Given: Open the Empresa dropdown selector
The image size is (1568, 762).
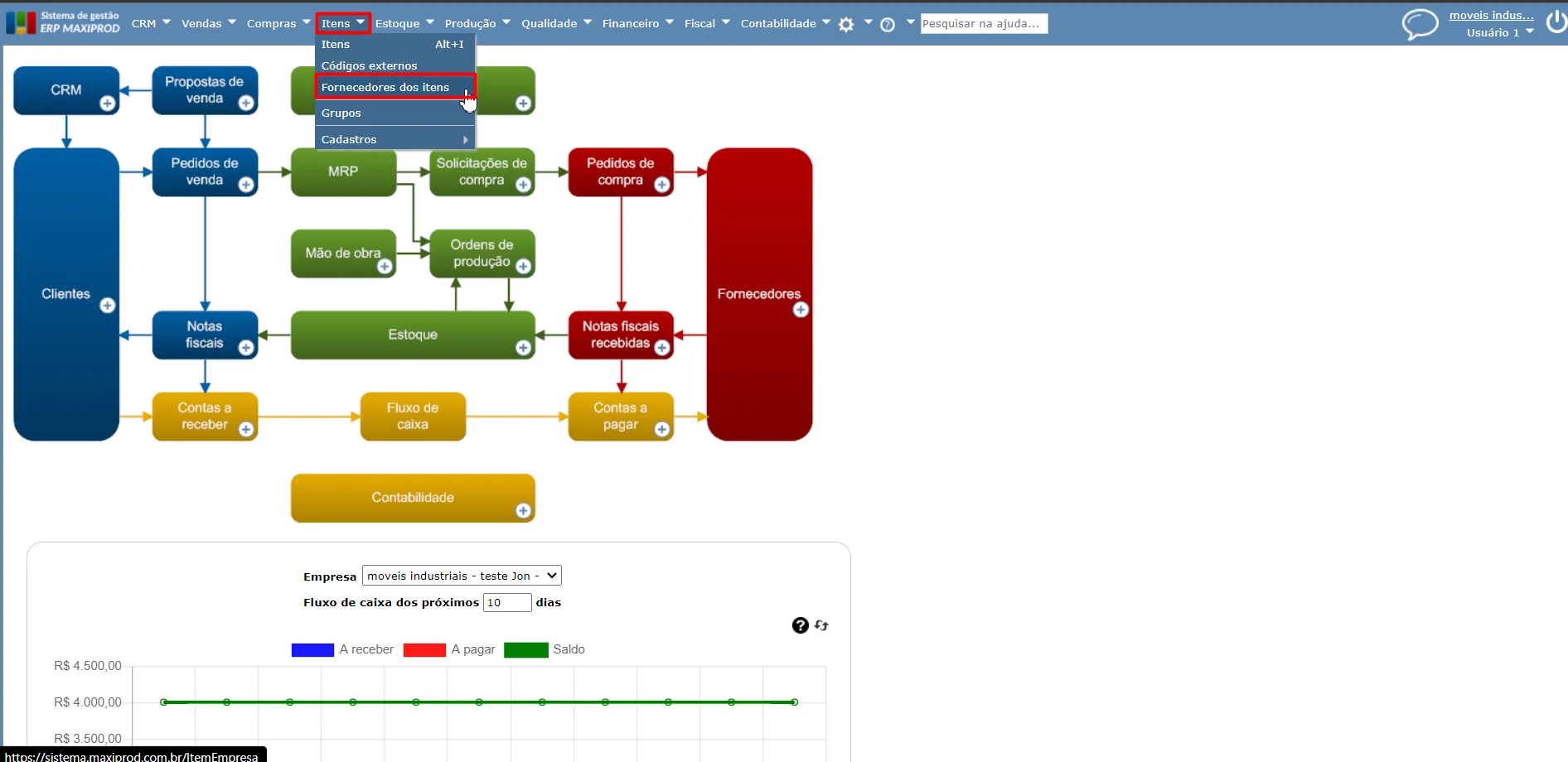Looking at the screenshot, I should 462,576.
